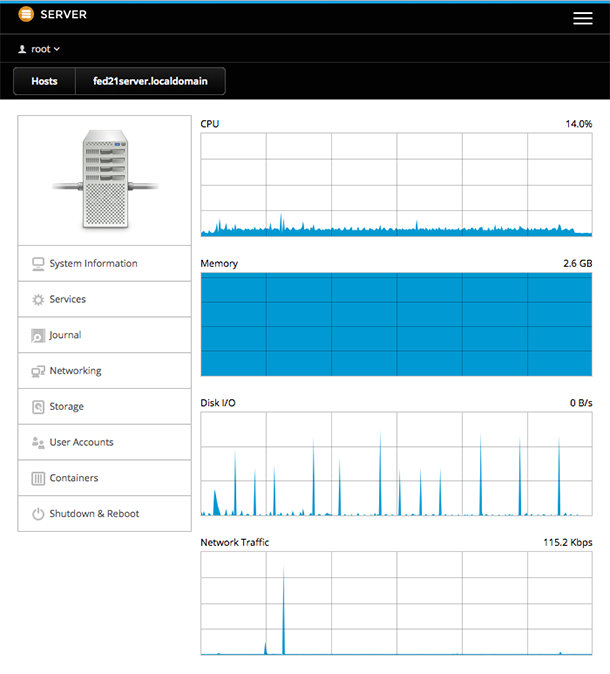The height and width of the screenshot is (674, 610).
Task: Click the Disk I/O graph
Action: 396,464
